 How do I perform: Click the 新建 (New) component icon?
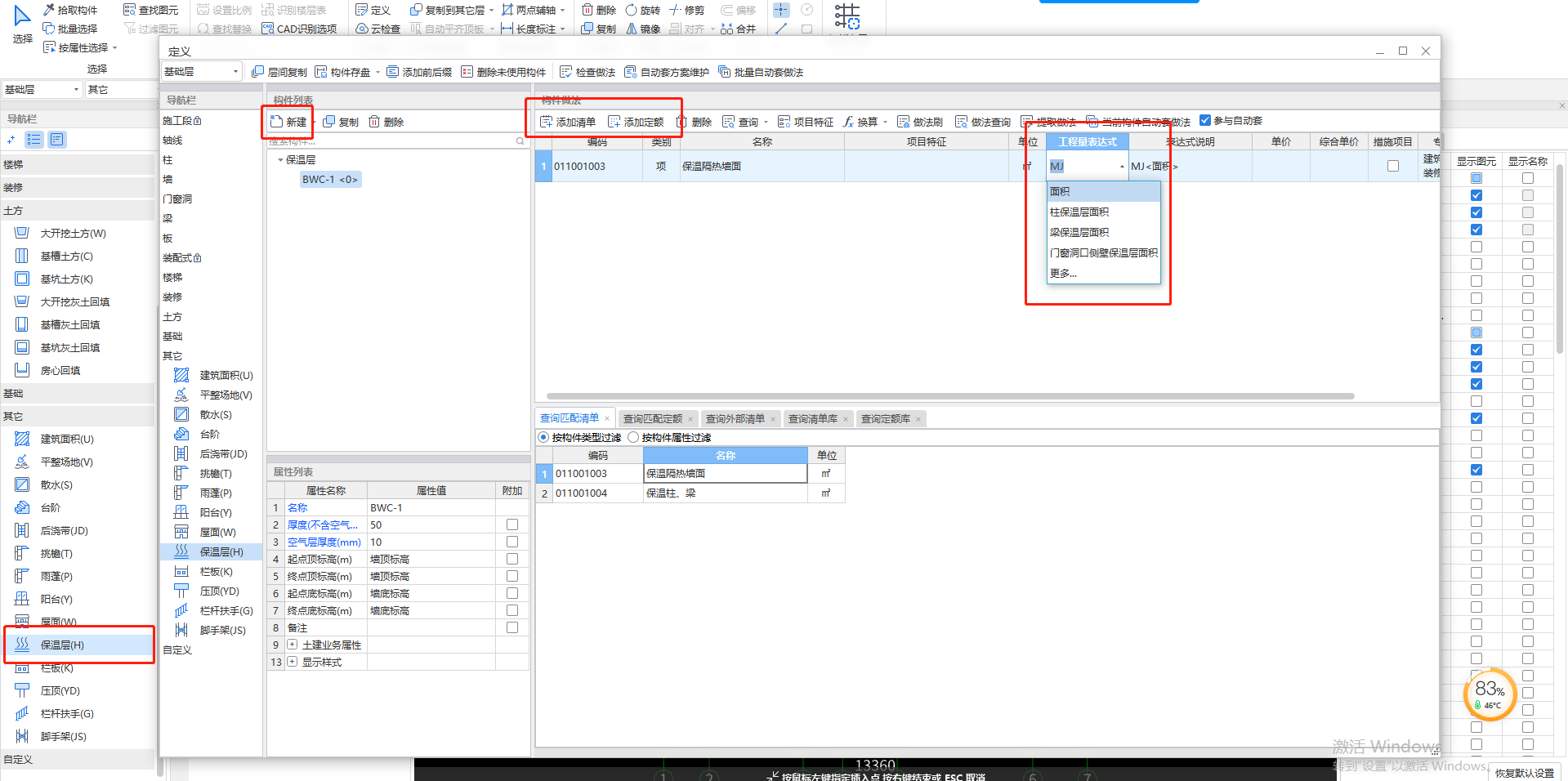point(277,122)
